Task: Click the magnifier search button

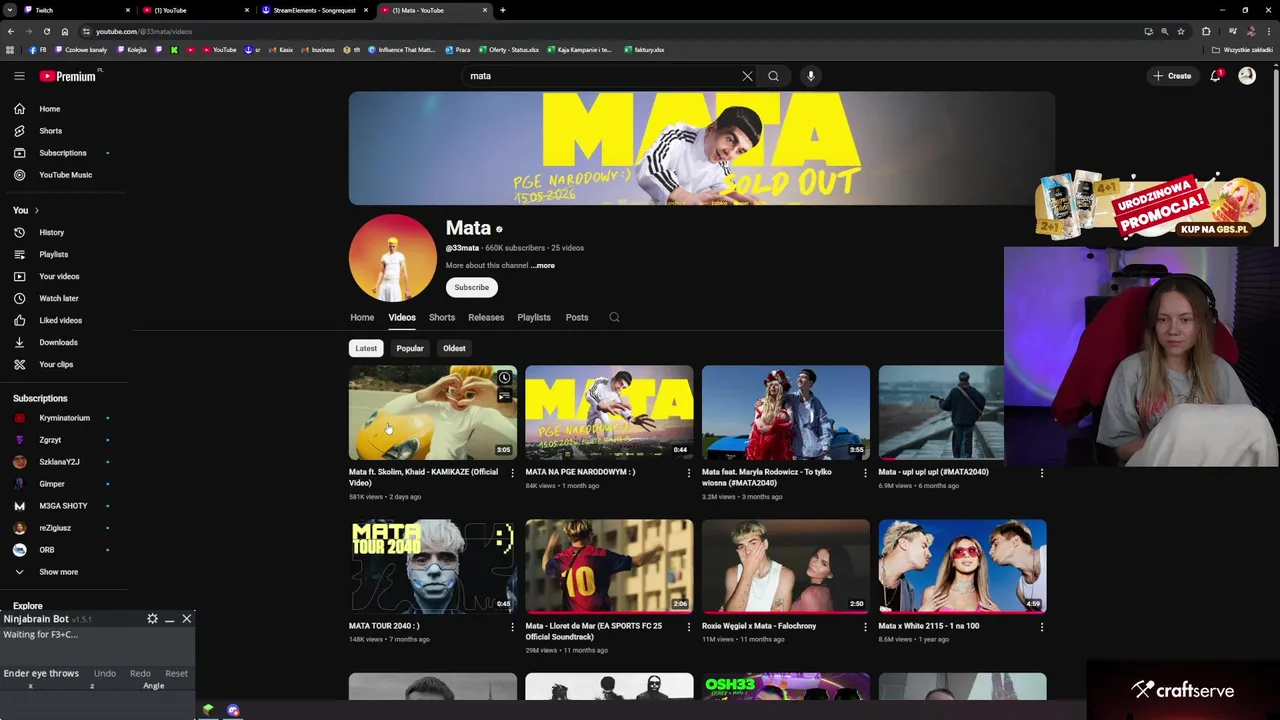Action: tap(773, 76)
